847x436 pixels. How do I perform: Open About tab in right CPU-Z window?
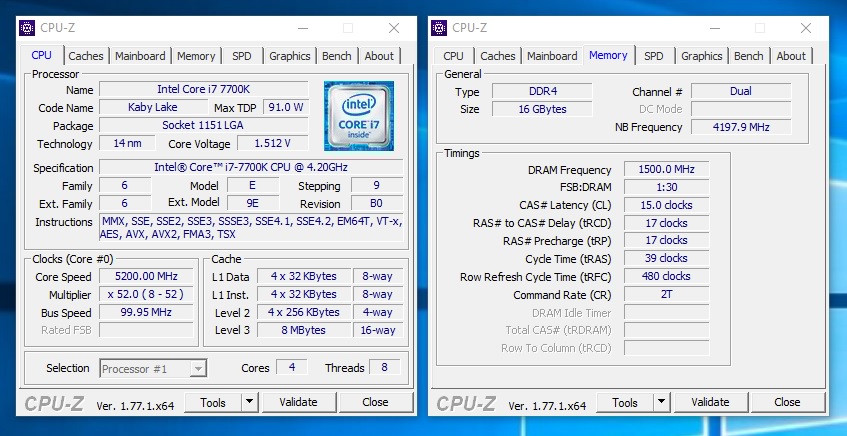791,56
